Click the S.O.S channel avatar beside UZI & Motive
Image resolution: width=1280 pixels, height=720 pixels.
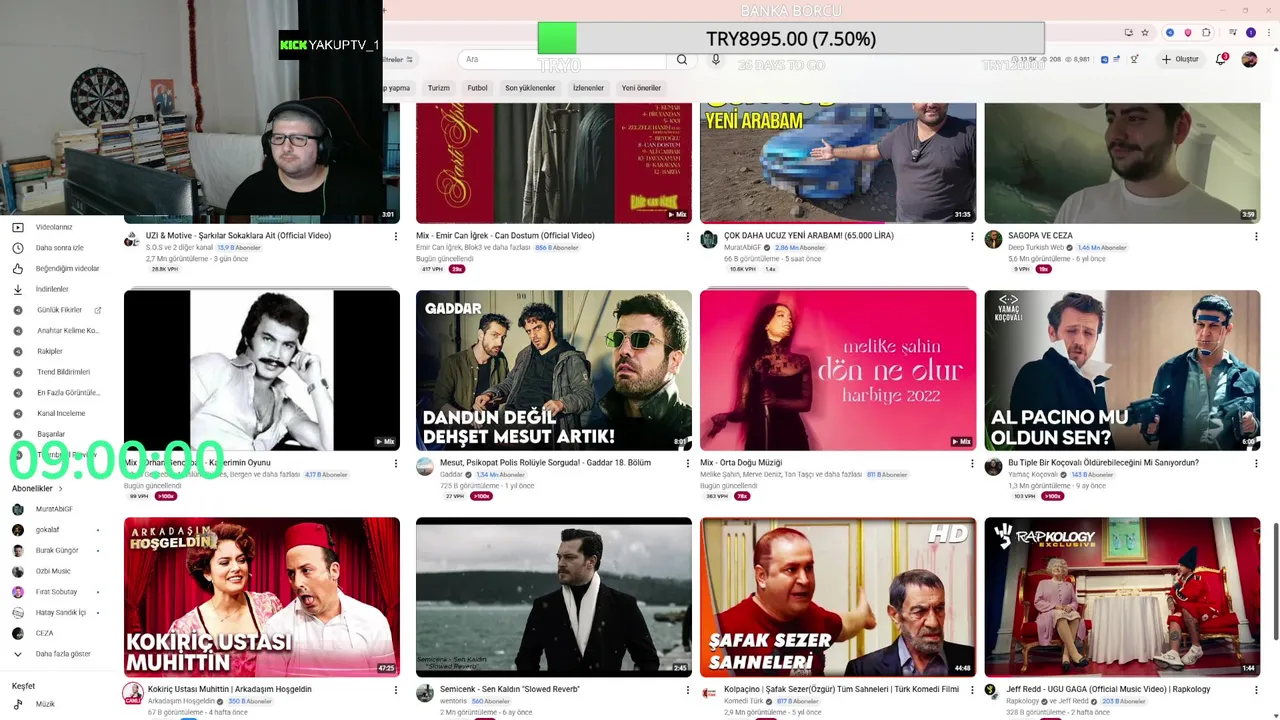[x=131, y=240]
